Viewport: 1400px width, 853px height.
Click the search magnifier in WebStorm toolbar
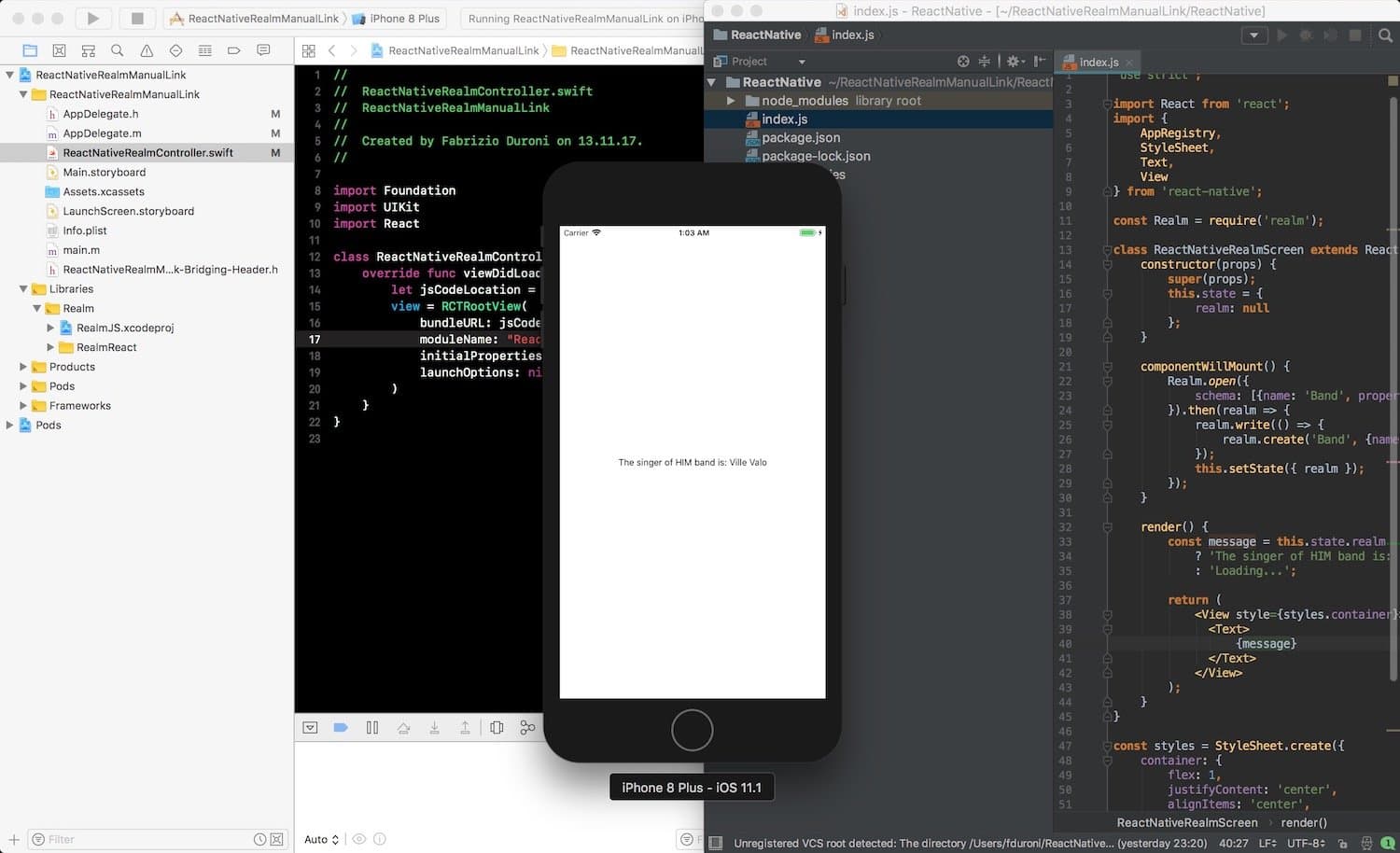click(x=1385, y=35)
